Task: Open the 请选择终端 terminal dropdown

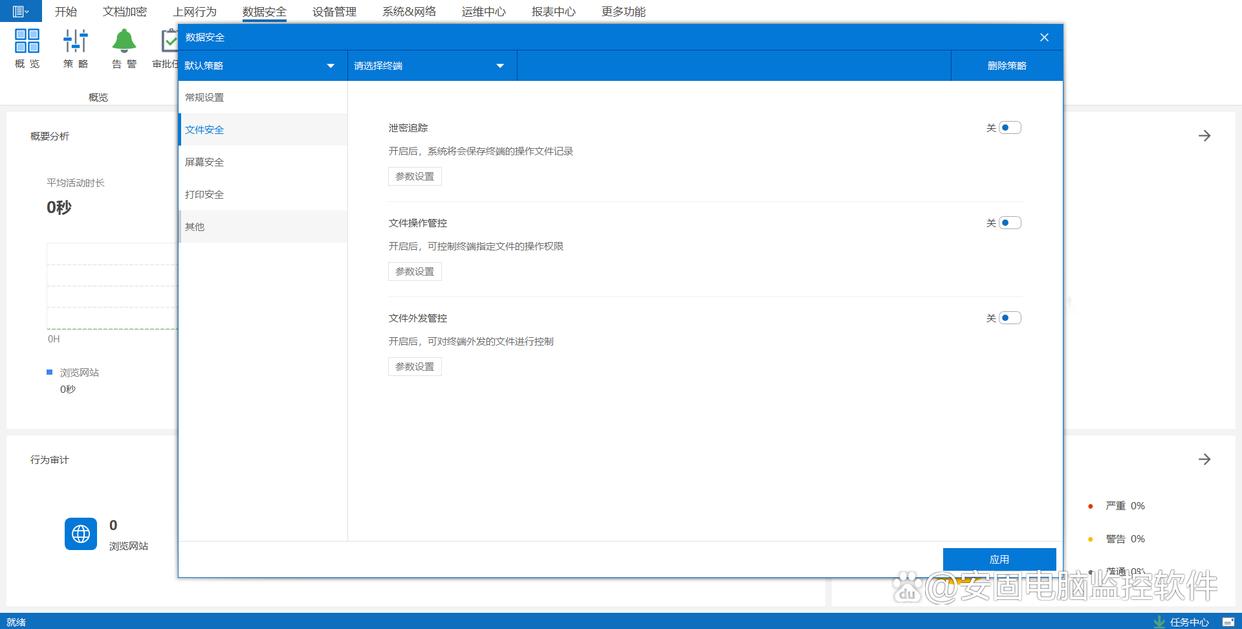Action: point(431,66)
